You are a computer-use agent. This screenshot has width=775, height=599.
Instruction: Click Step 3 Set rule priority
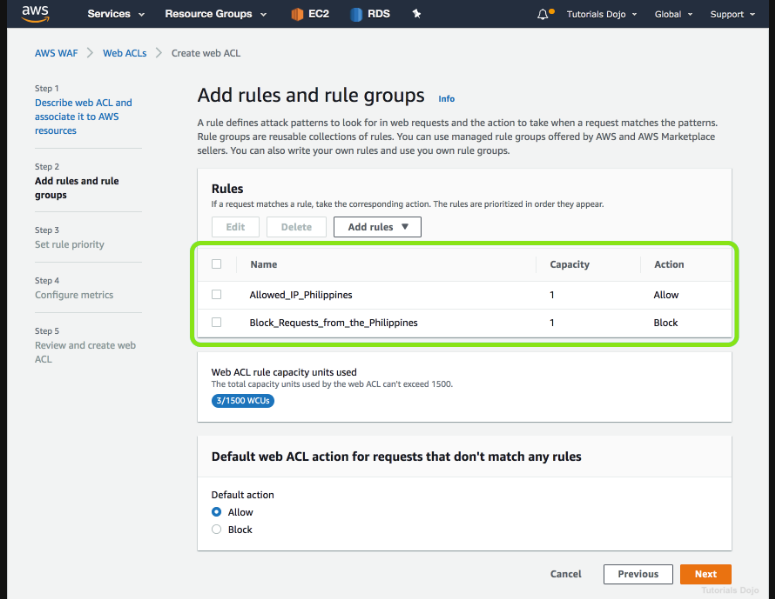coord(70,244)
